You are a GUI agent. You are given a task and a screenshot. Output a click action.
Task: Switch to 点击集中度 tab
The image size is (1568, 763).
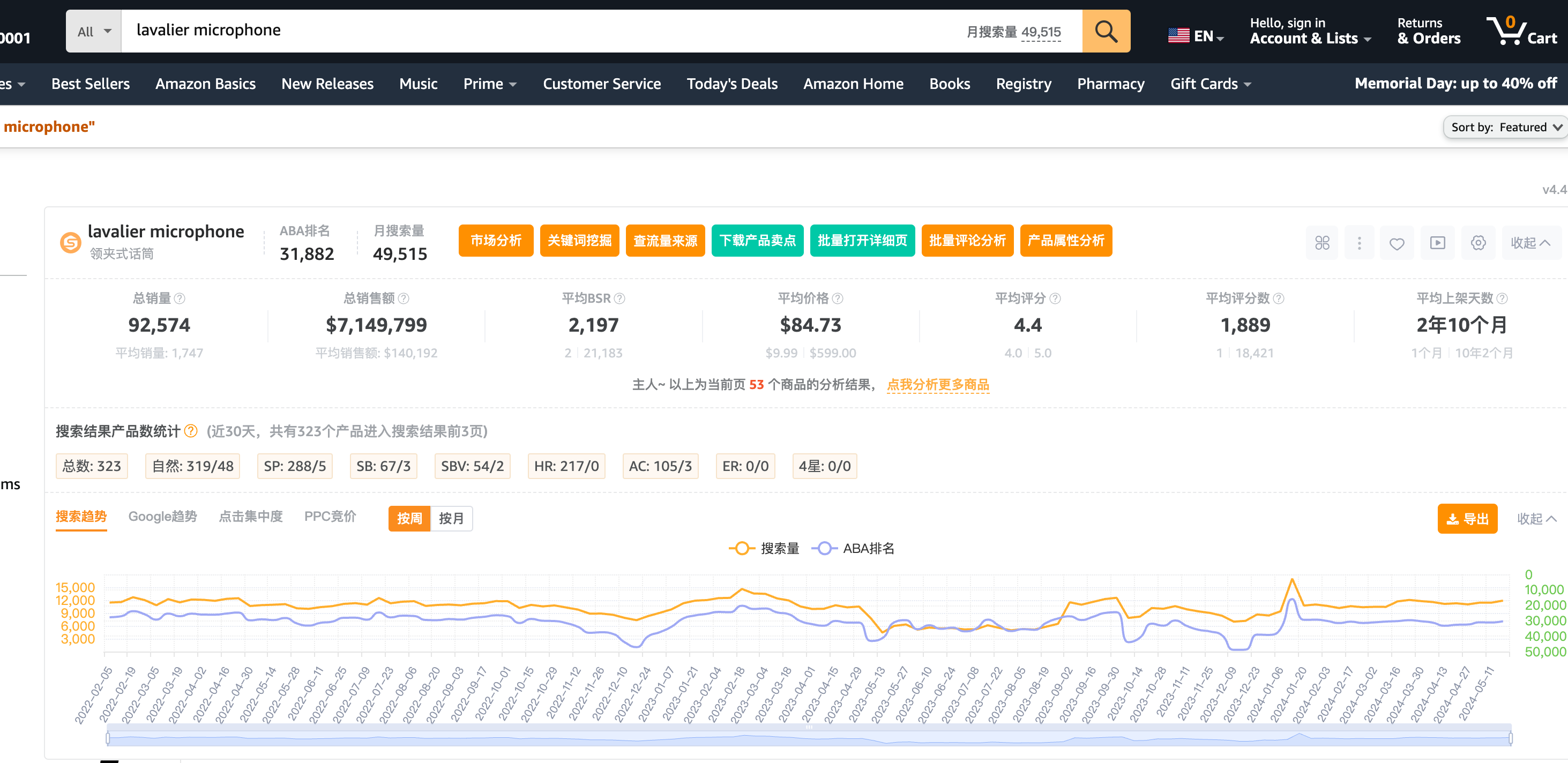point(251,517)
